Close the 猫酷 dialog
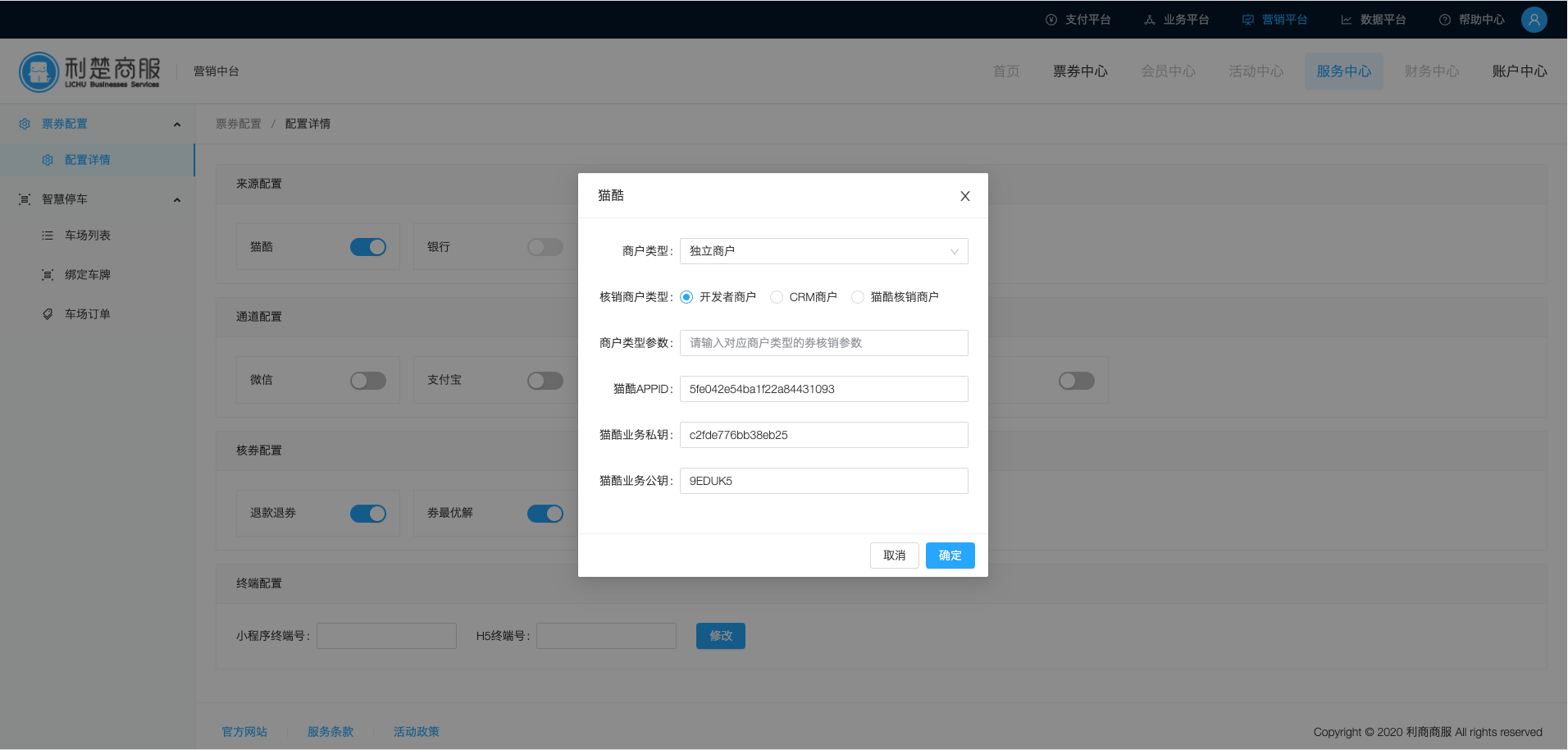This screenshot has width=1568, height=750. 965,196
